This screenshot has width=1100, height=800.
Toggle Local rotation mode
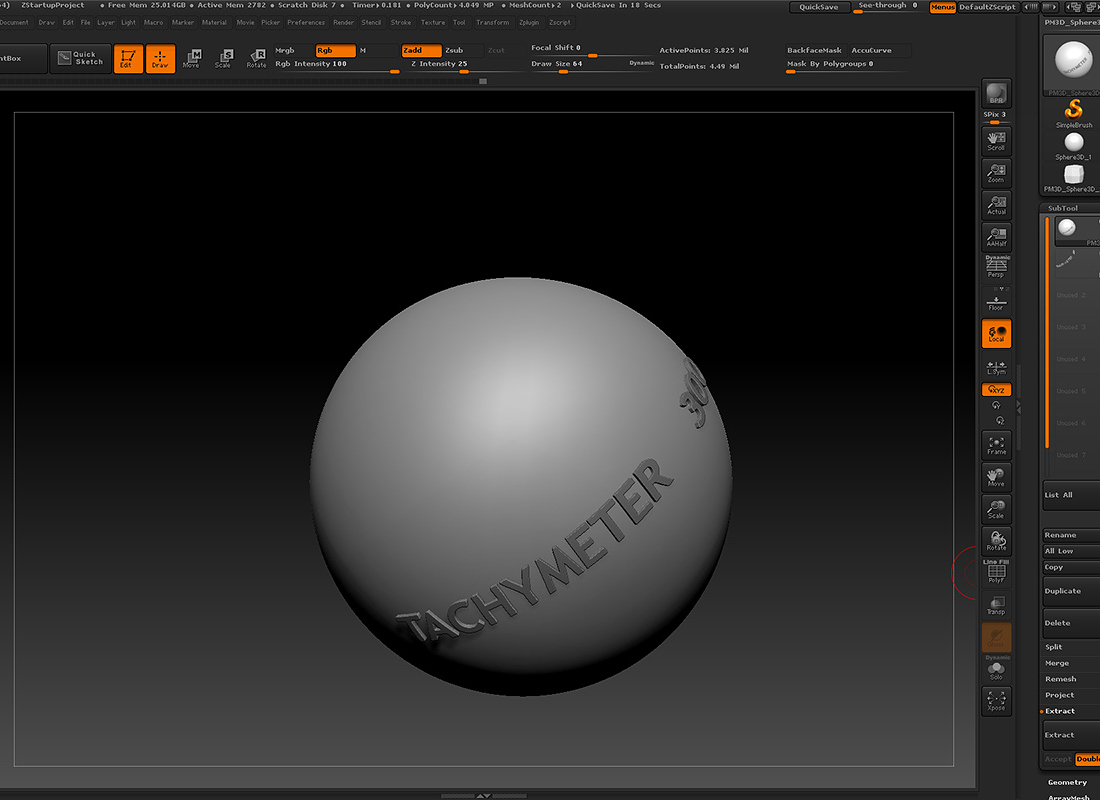click(x=995, y=333)
